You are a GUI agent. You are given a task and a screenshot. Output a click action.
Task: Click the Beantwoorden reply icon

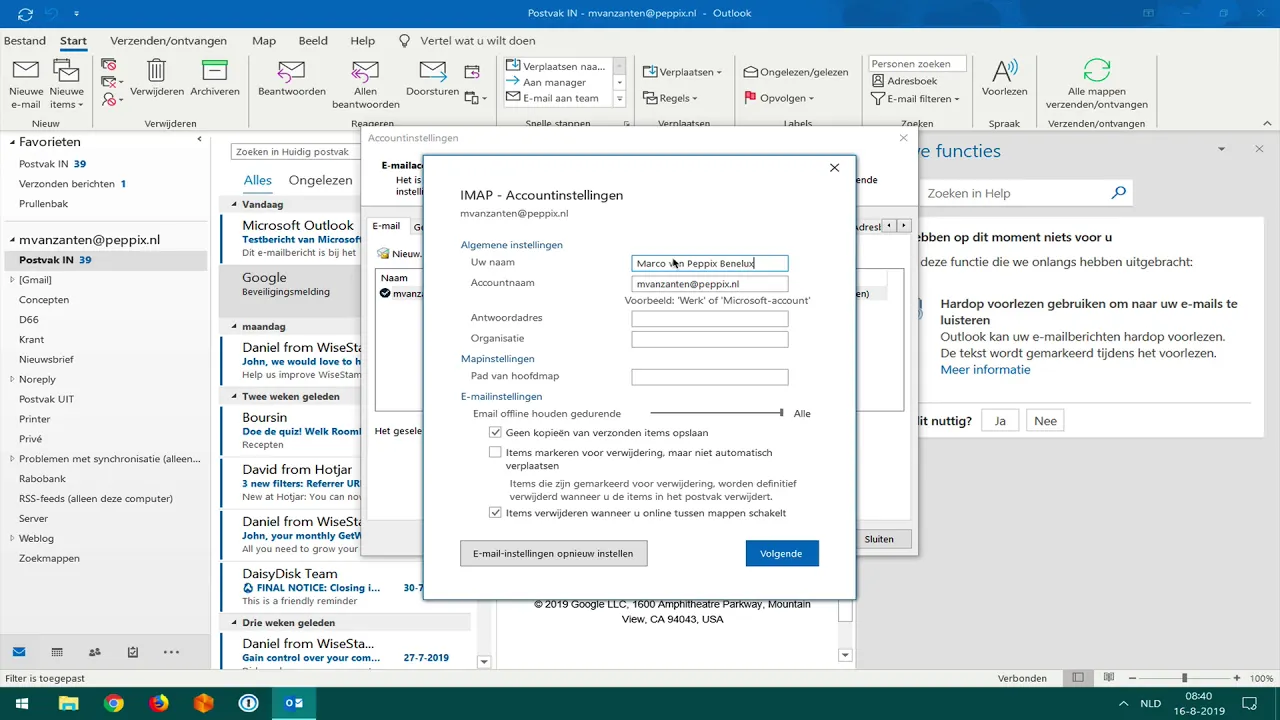coord(291,71)
